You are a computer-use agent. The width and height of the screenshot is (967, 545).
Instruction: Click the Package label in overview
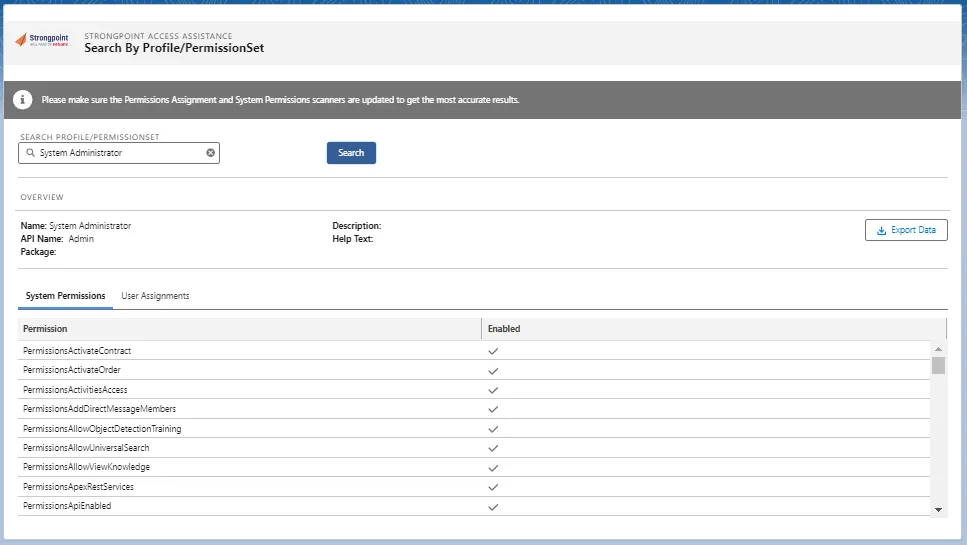coord(38,252)
